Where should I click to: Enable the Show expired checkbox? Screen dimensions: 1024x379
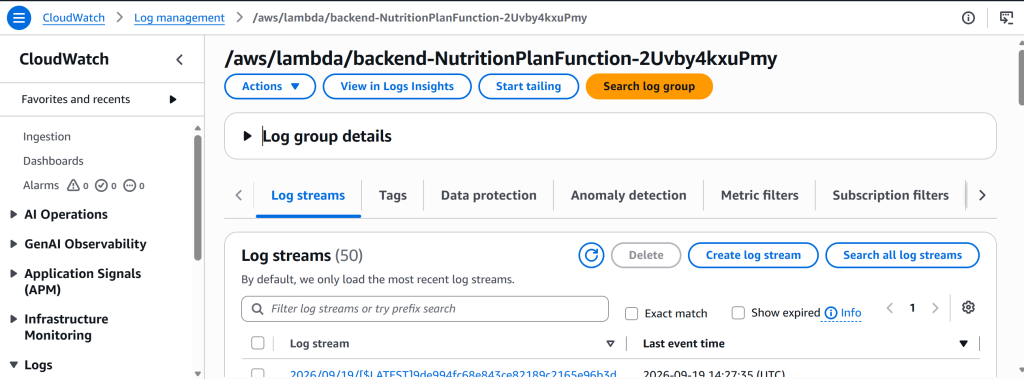click(x=738, y=313)
